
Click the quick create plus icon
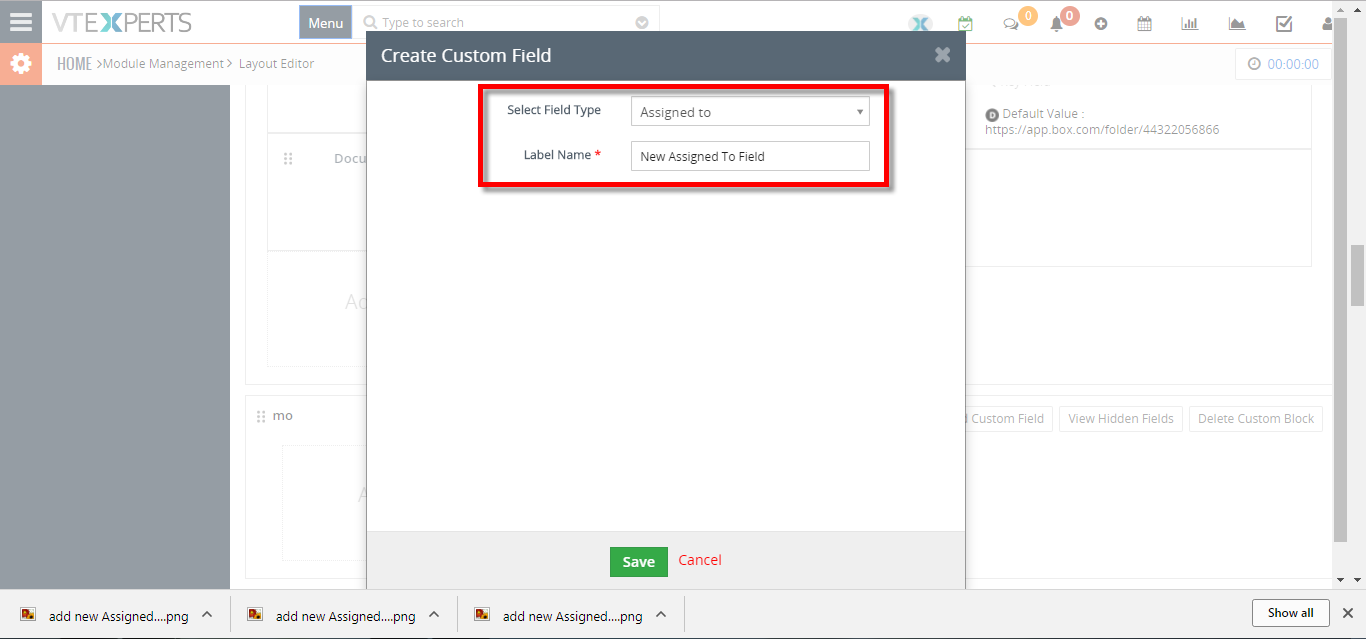point(1101,24)
